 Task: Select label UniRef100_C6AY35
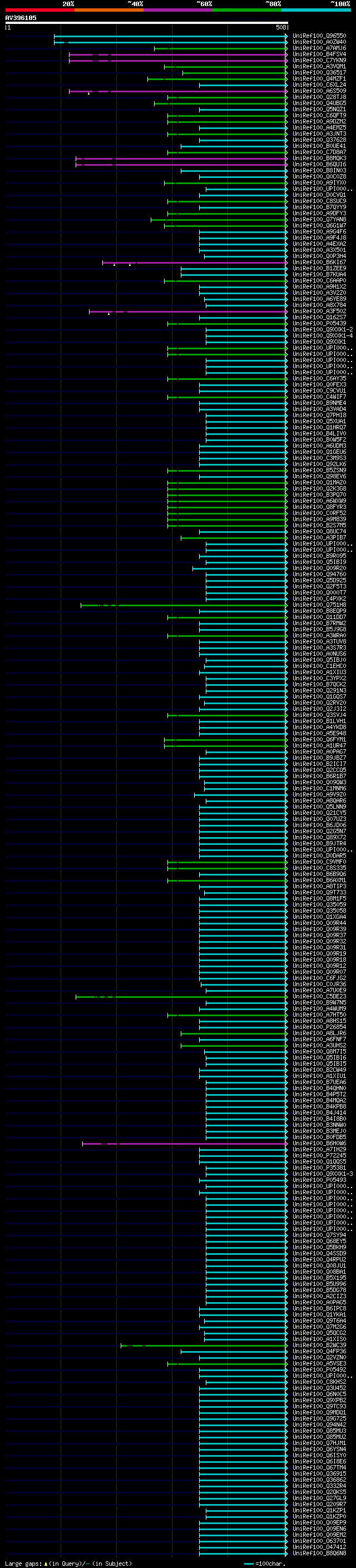pyautogui.click(x=319, y=379)
